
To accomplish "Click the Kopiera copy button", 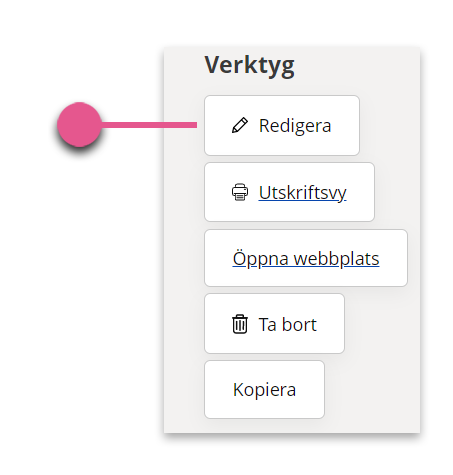I will tap(264, 389).
